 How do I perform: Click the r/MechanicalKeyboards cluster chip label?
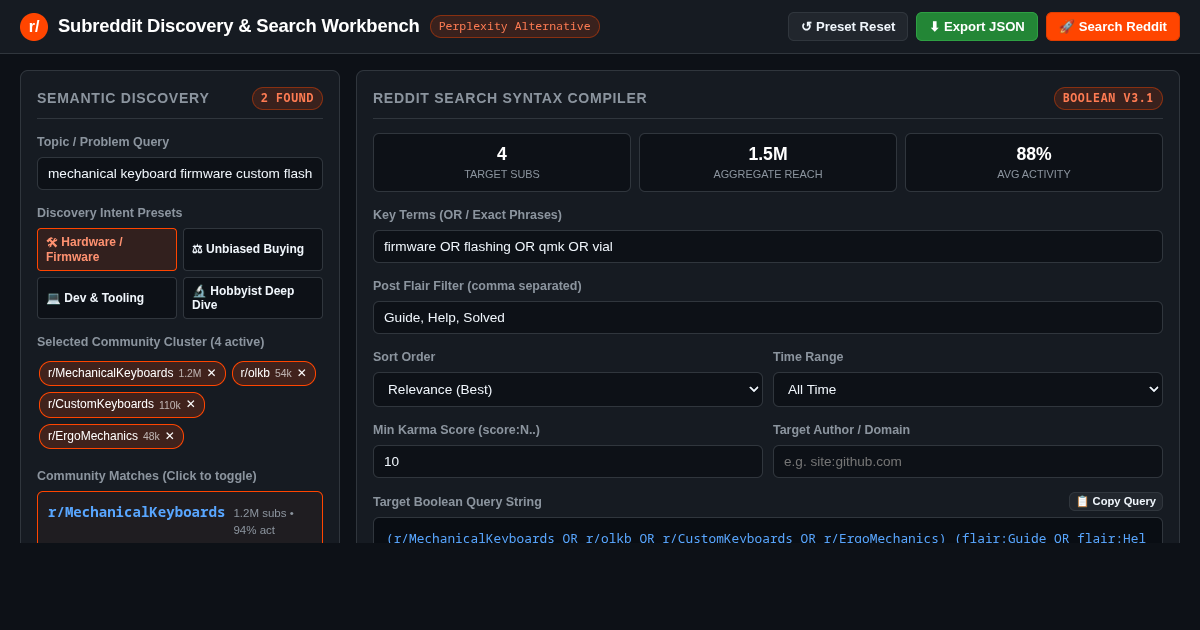[110, 373]
